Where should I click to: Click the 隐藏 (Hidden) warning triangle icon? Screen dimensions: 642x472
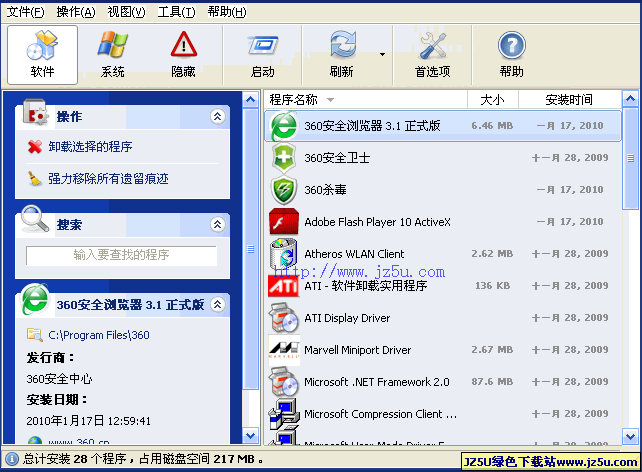tap(183, 44)
